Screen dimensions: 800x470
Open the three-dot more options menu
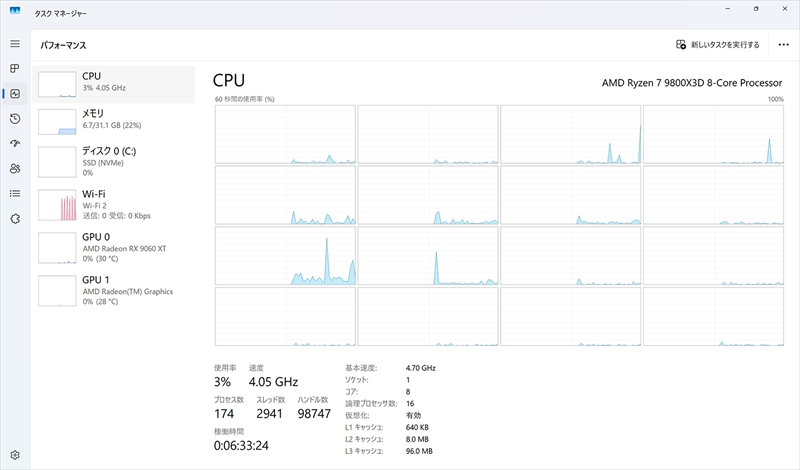(x=783, y=45)
